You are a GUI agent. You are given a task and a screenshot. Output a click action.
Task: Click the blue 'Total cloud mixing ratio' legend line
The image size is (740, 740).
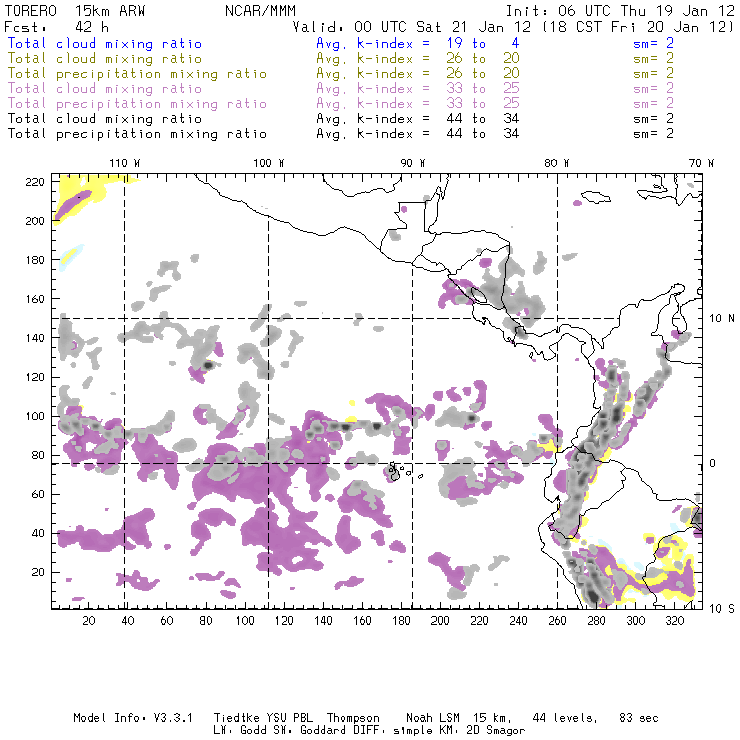click(x=105, y=44)
